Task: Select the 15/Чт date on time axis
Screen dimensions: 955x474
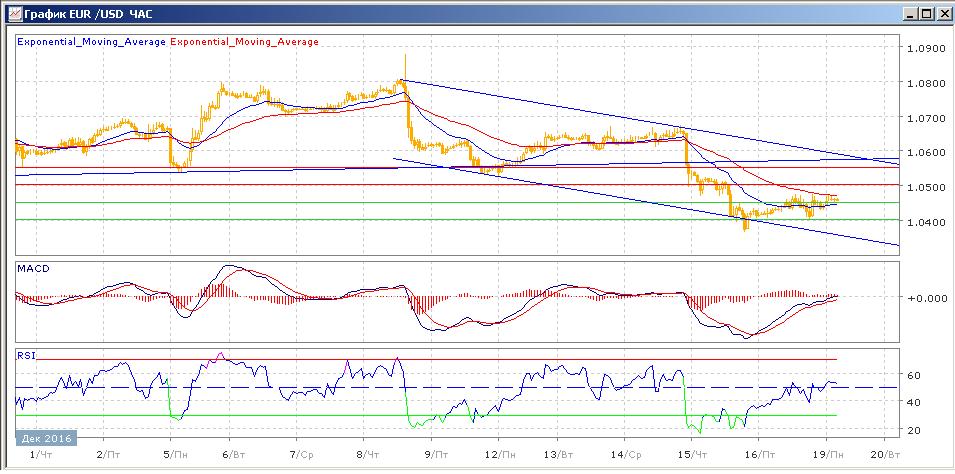Action: point(692,453)
